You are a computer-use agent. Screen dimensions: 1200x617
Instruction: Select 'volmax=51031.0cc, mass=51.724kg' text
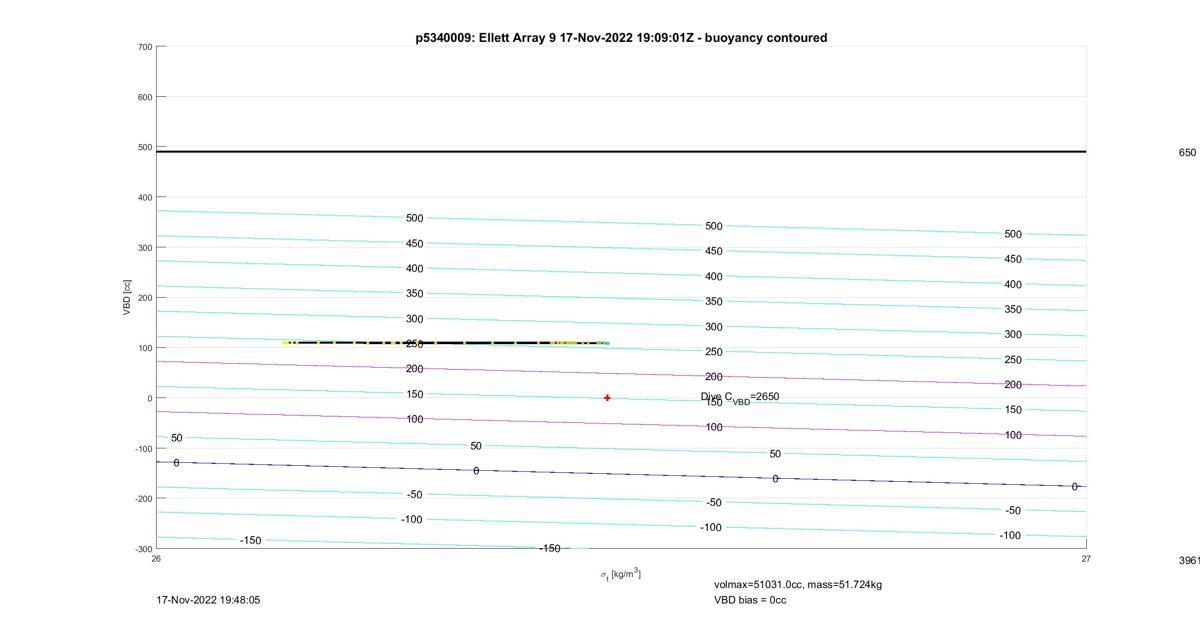tap(798, 585)
